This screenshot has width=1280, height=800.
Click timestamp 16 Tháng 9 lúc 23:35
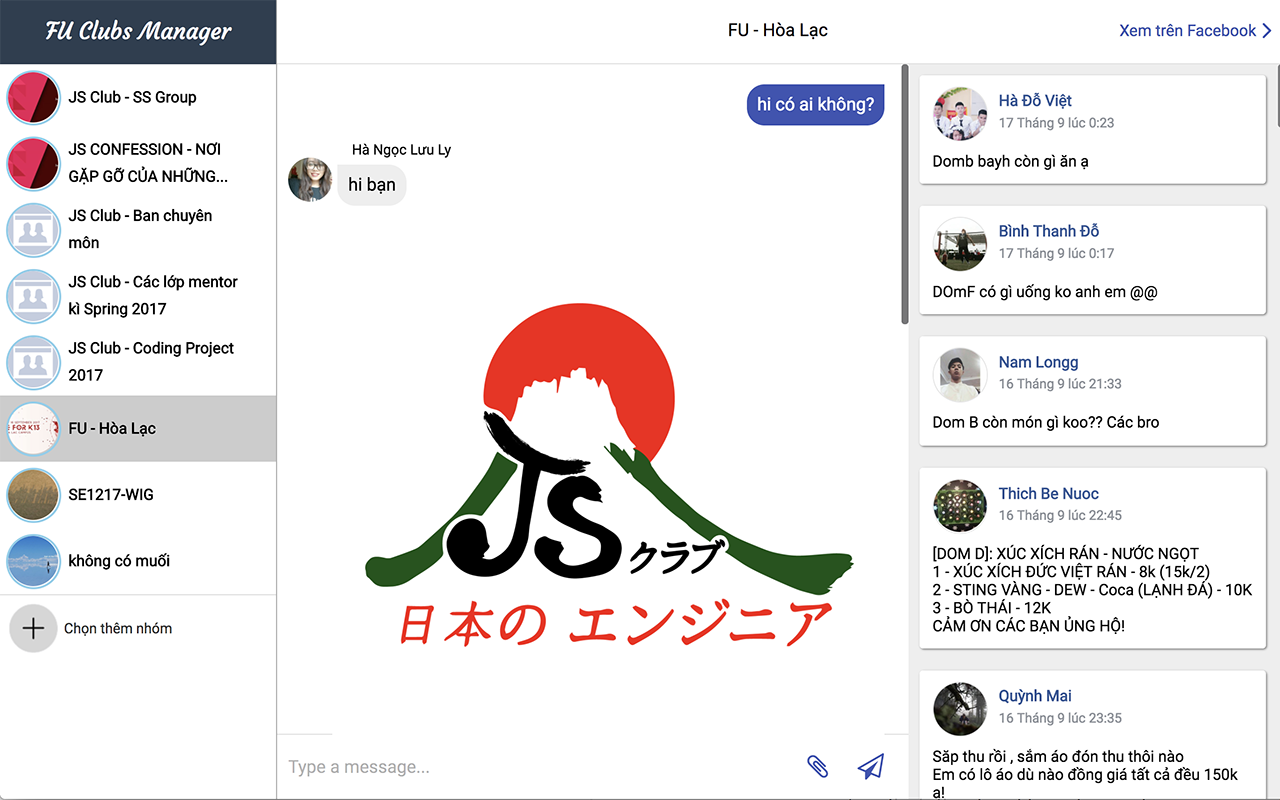[1060, 718]
